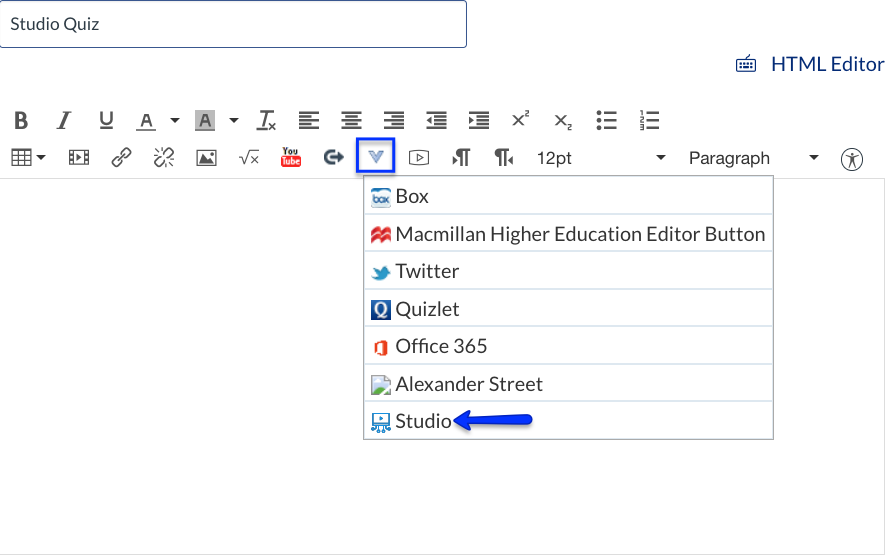Insert or edit embedded media icon
The height and width of the screenshot is (555, 894).
[79, 157]
